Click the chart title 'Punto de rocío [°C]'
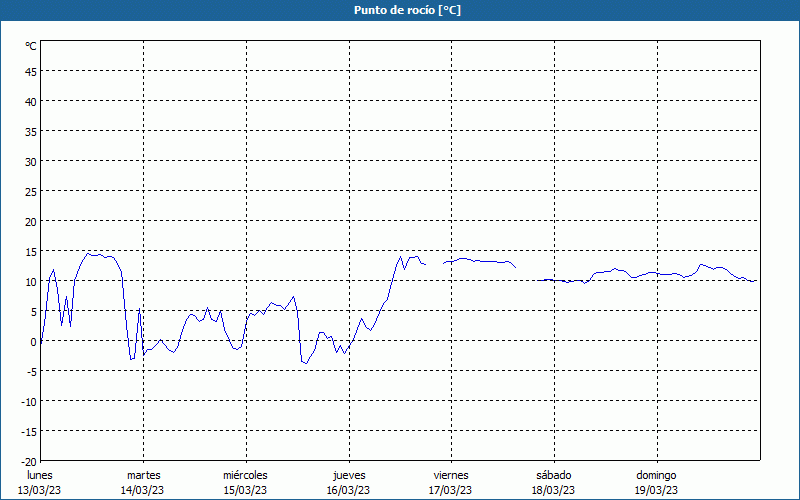800x500 pixels. point(407,10)
